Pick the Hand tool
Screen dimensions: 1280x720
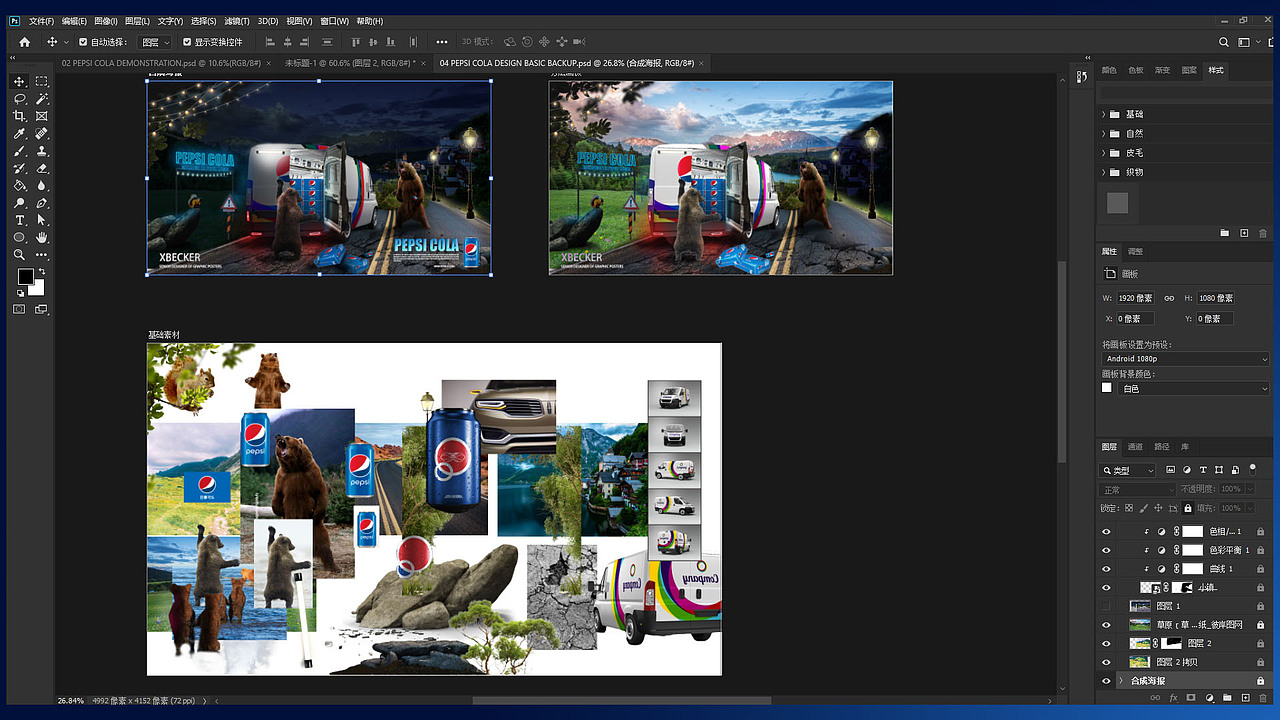pos(41,237)
